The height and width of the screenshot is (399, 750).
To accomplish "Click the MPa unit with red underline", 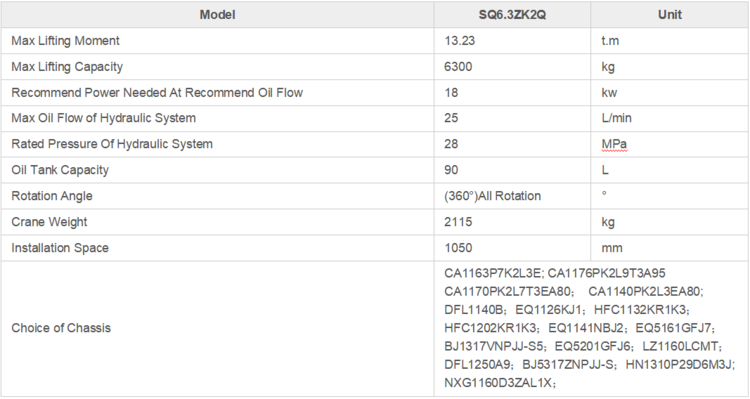I will click(x=614, y=144).
